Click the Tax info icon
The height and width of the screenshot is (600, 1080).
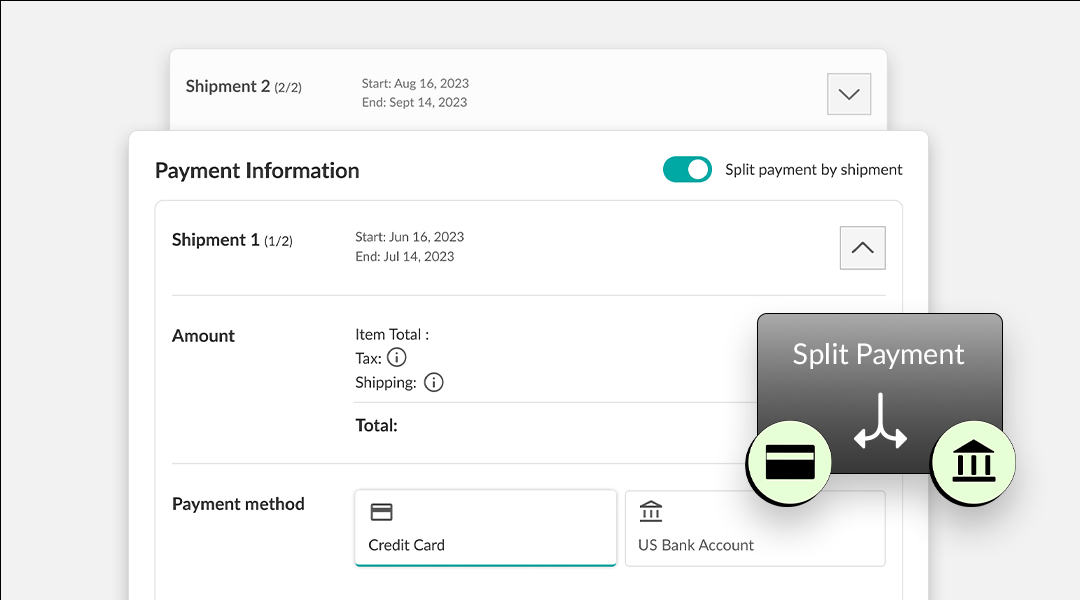397,358
